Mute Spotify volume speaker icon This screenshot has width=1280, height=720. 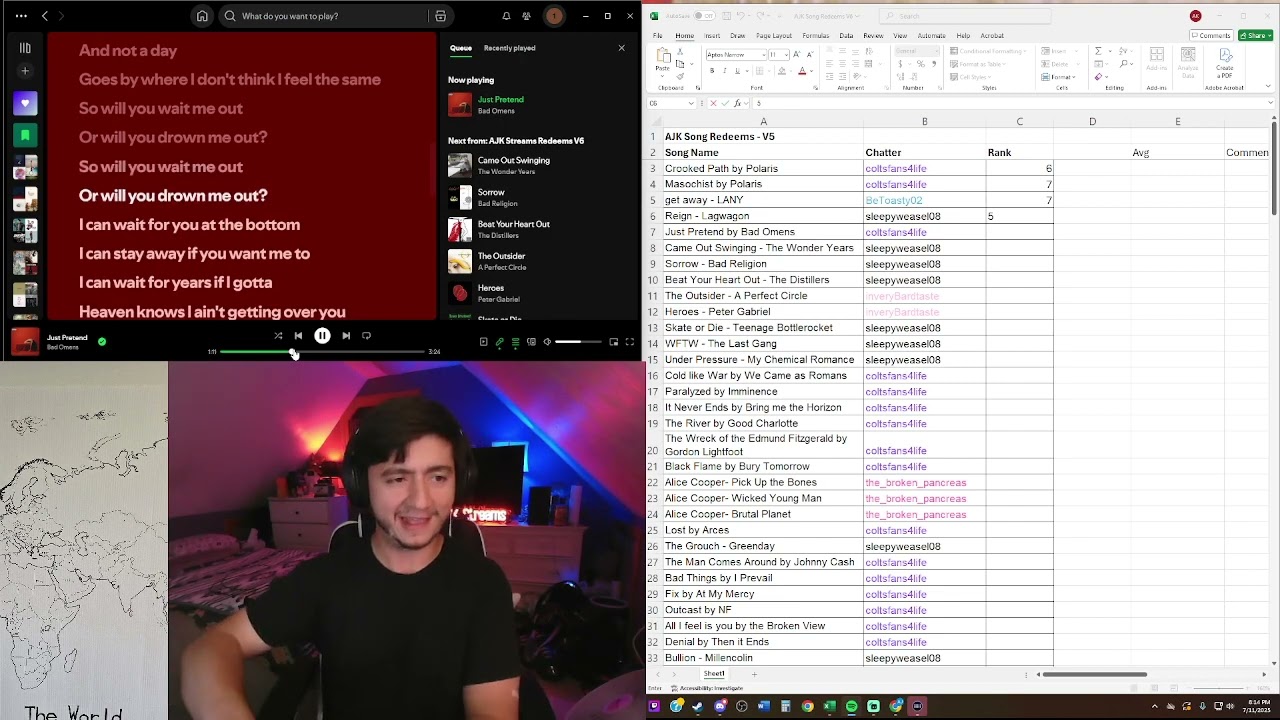pos(547,342)
